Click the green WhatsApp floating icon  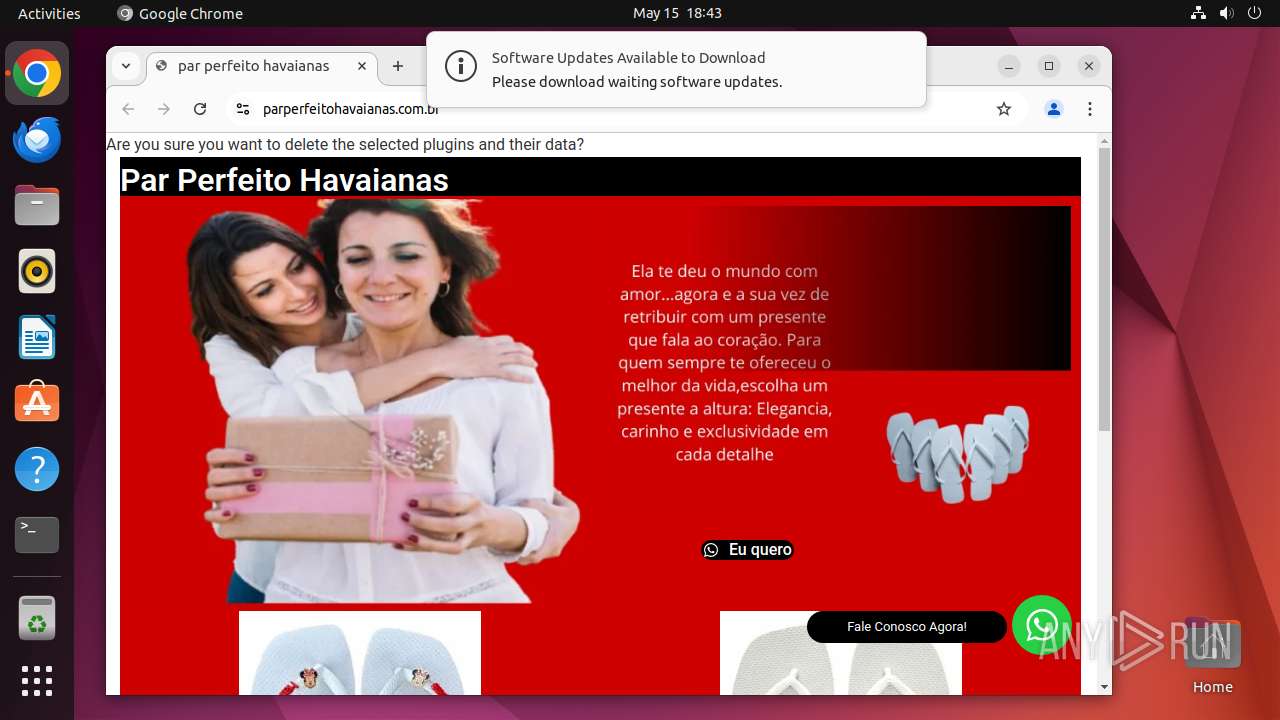(1042, 626)
